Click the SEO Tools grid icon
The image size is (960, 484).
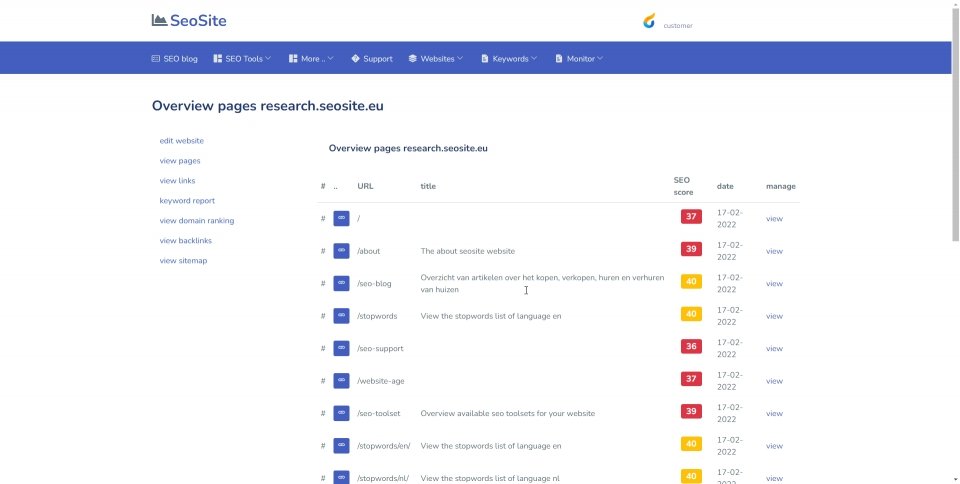(x=217, y=59)
